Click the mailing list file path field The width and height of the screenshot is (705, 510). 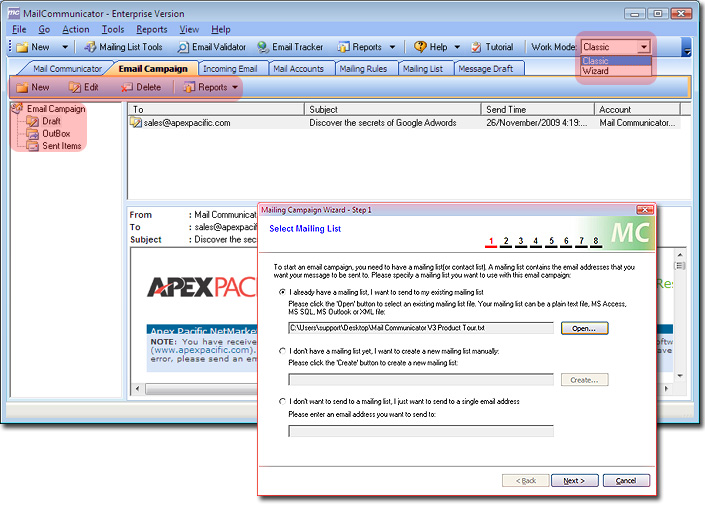pos(421,328)
